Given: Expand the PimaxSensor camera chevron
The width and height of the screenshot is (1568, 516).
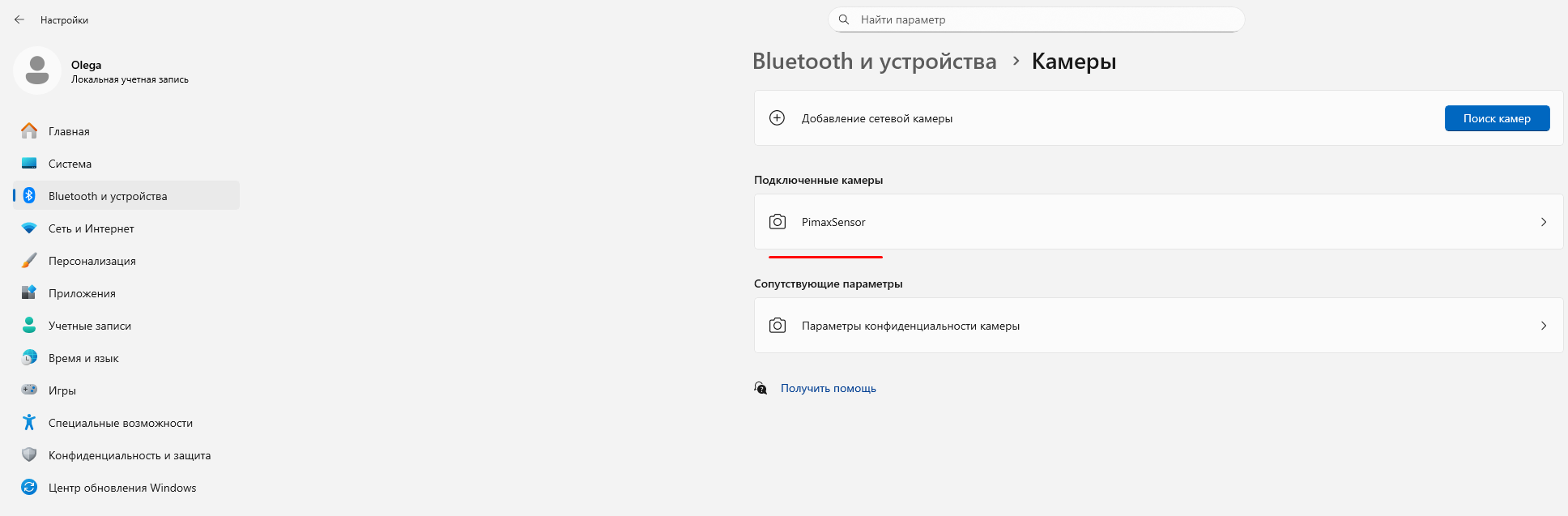Looking at the screenshot, I should [x=1543, y=222].
